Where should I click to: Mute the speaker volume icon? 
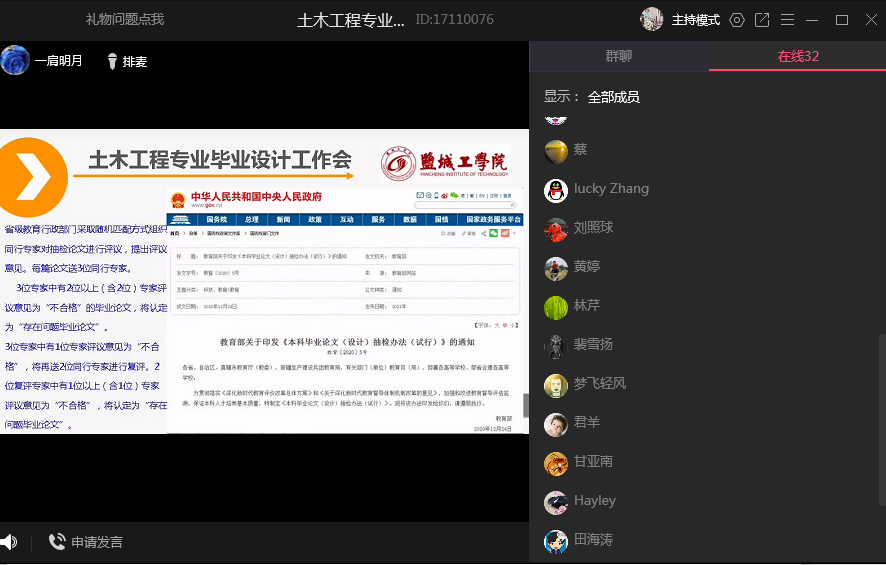coord(9,542)
